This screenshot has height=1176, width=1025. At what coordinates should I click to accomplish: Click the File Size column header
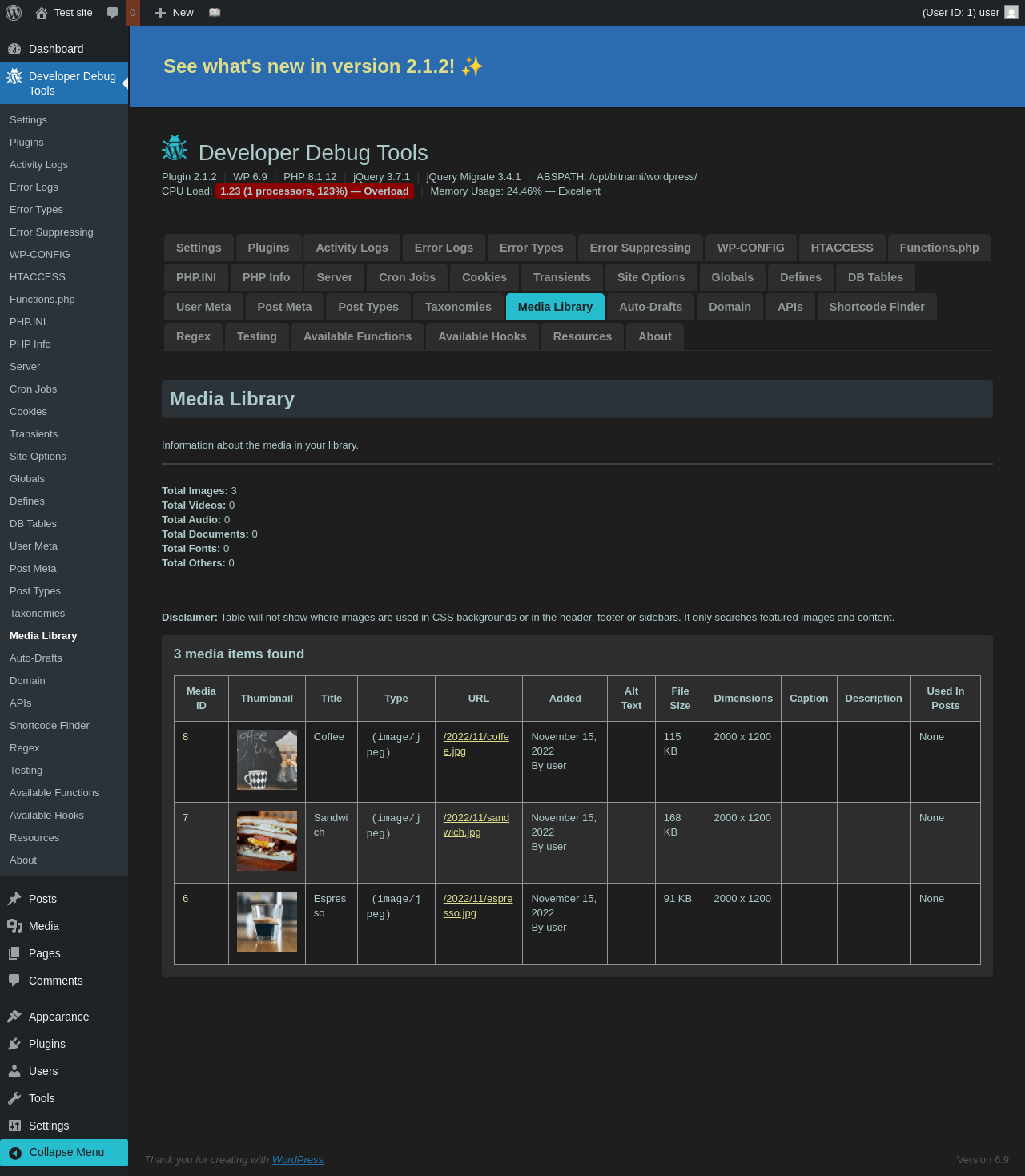(680, 699)
